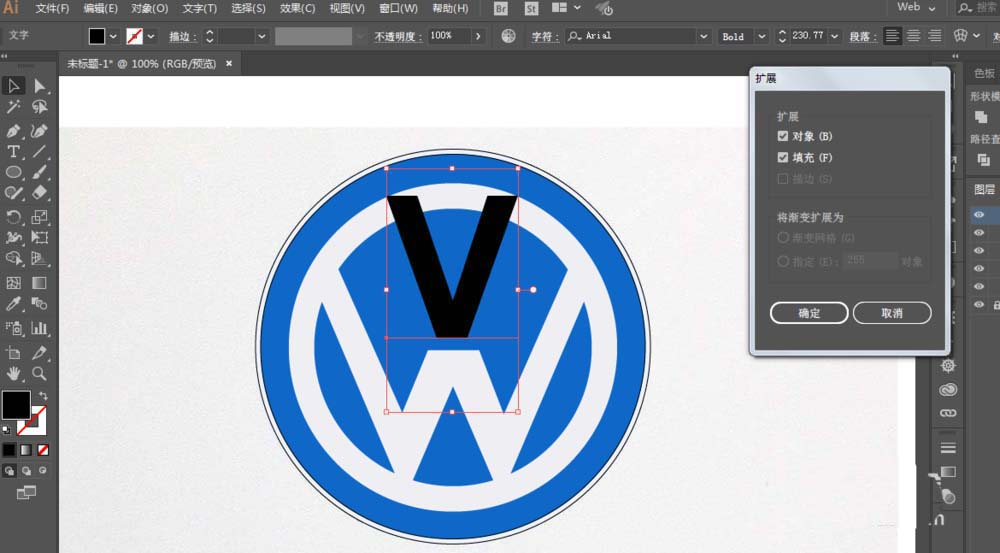The height and width of the screenshot is (553, 1000).
Task: Click 取消 to cancel the dialog
Action: [892, 313]
